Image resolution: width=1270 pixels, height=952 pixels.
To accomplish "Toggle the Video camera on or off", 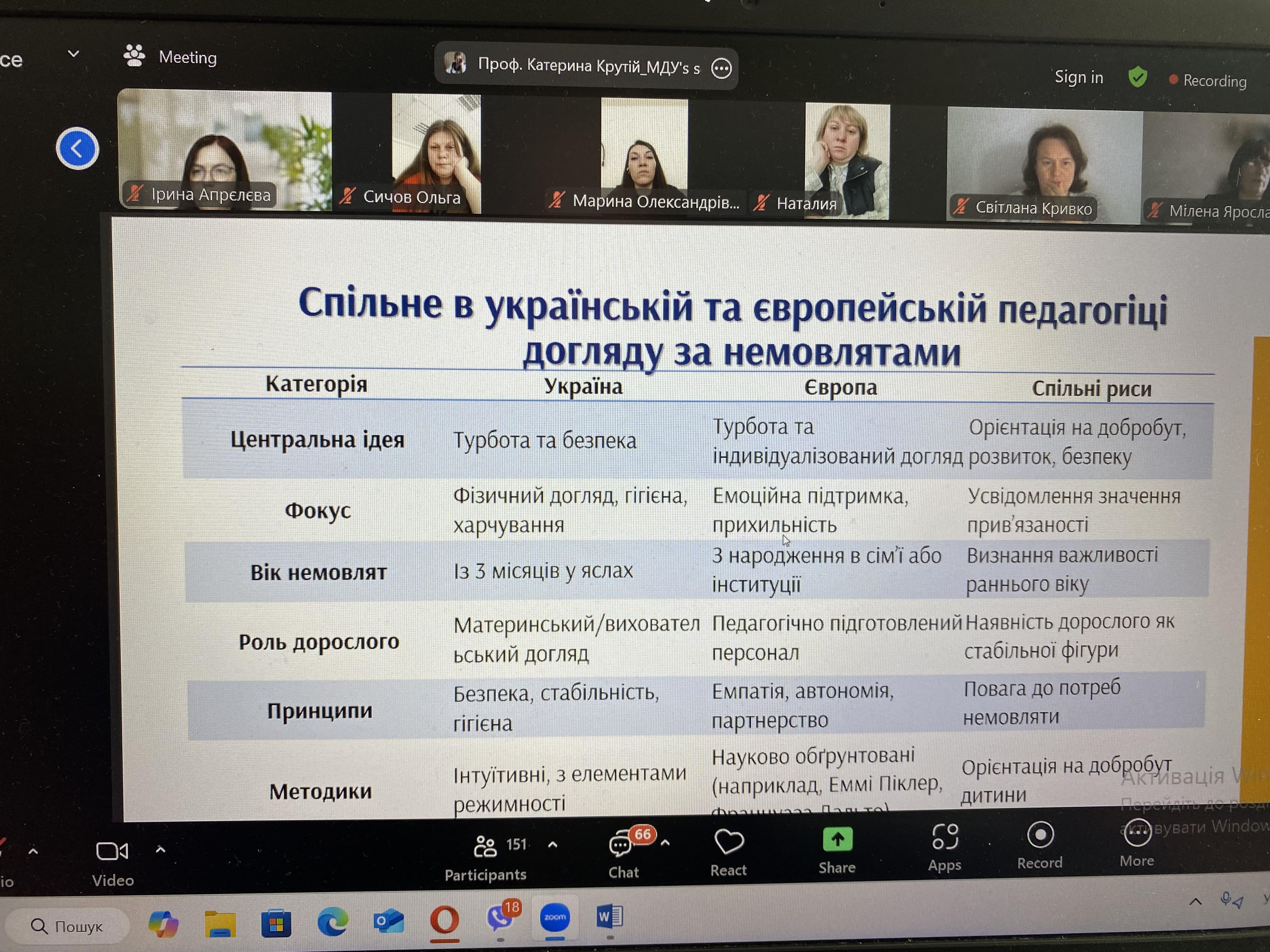I will [112, 851].
